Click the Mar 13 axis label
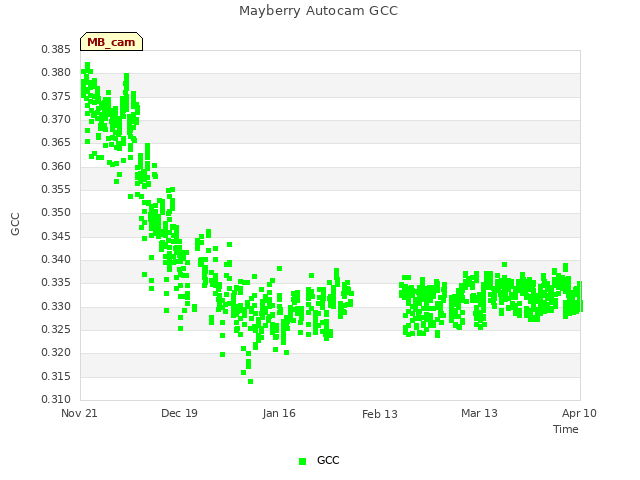Viewport: 640px width, 480px height. (x=480, y=413)
